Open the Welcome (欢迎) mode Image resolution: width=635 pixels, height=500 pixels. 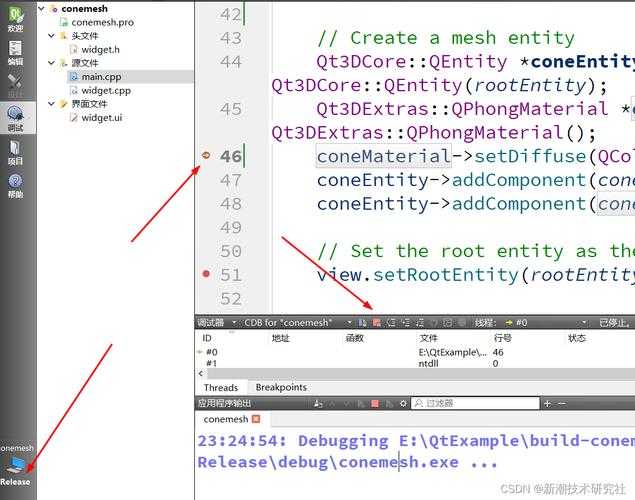click(x=15, y=18)
